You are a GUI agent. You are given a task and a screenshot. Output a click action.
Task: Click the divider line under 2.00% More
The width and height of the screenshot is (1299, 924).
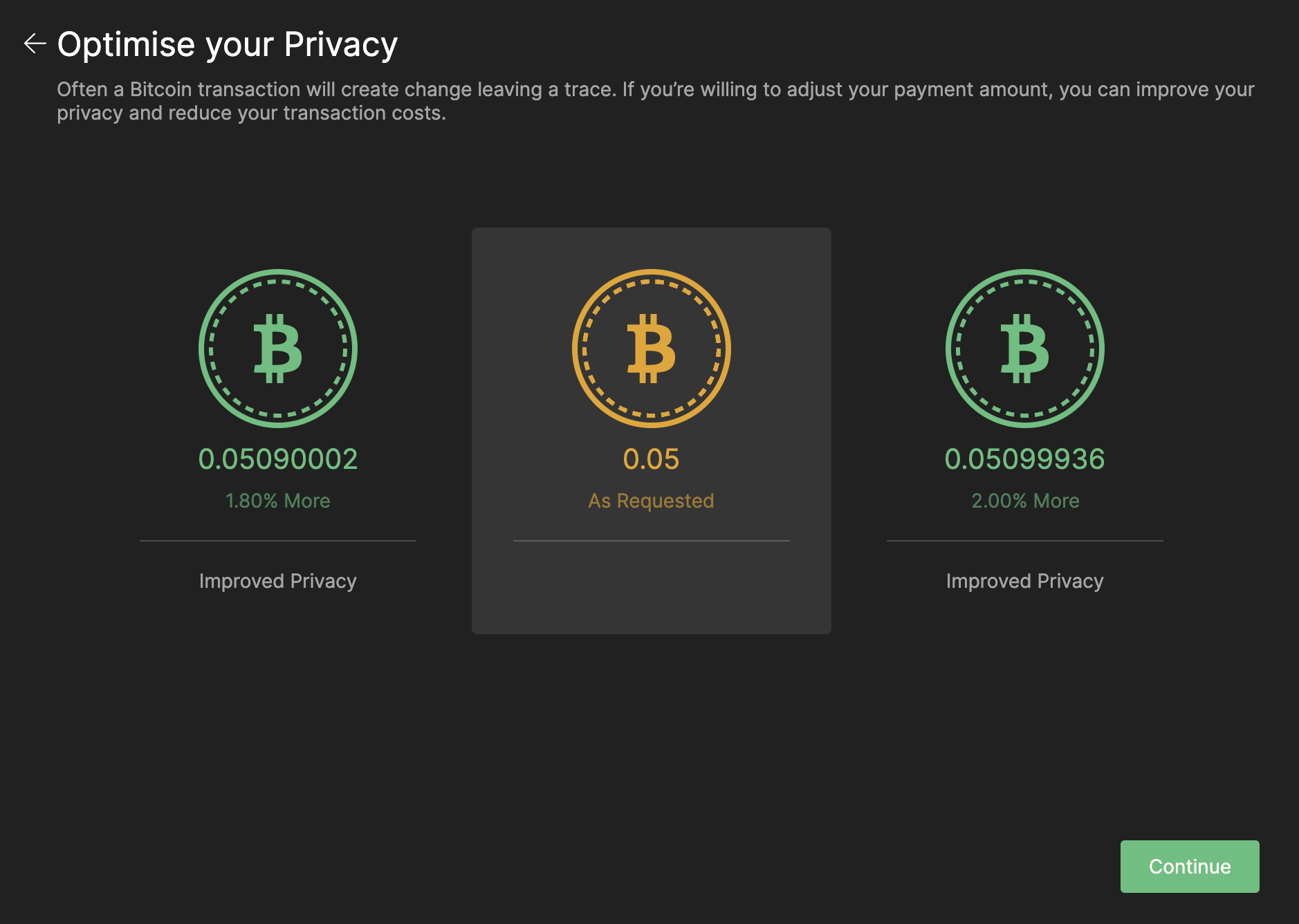pyautogui.click(x=1025, y=541)
